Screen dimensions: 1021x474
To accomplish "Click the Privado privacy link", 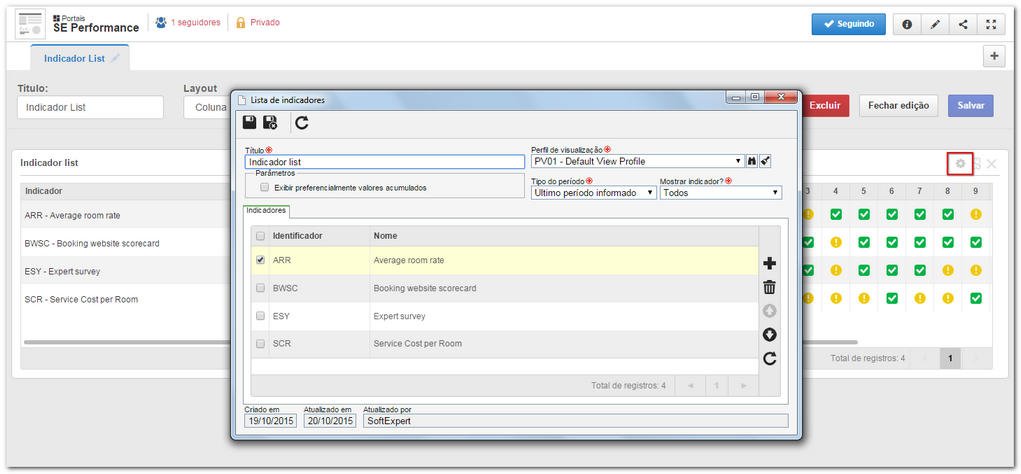I will (265, 23).
